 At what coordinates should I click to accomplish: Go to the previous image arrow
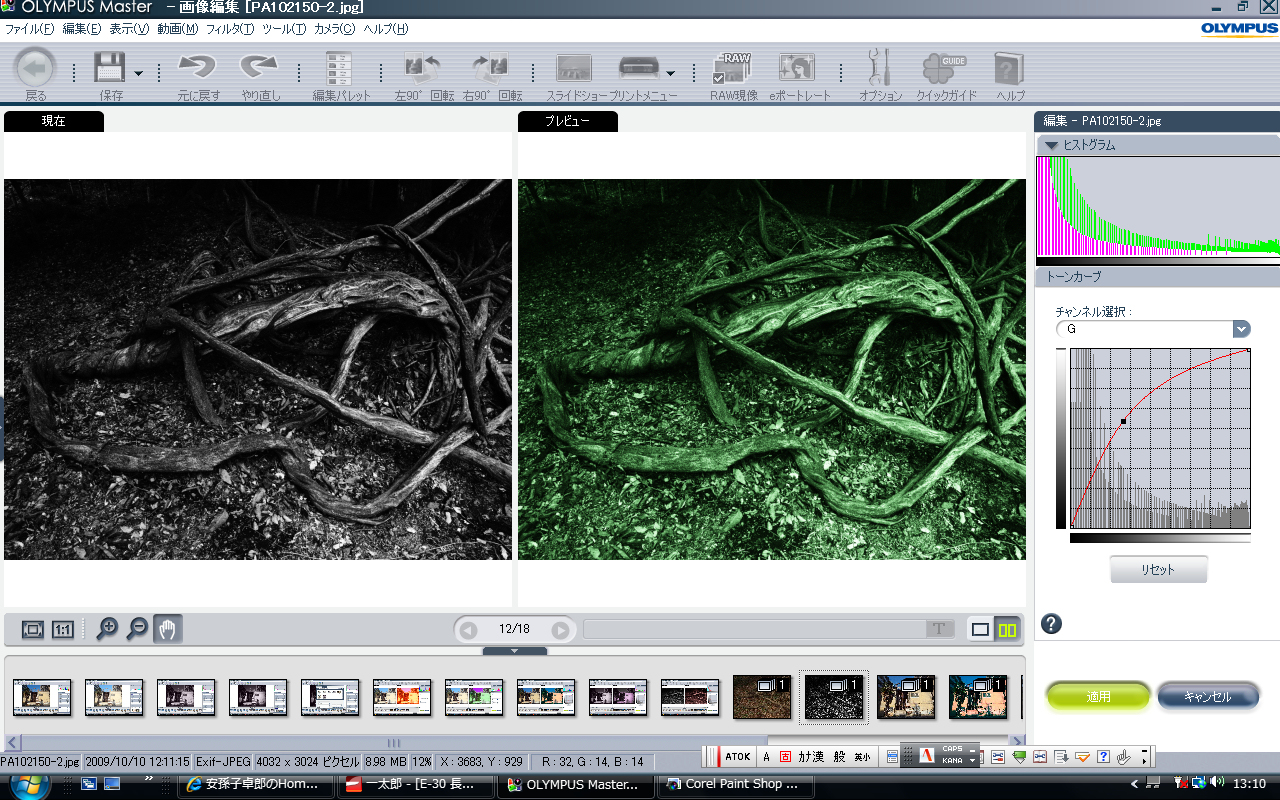click(x=468, y=630)
